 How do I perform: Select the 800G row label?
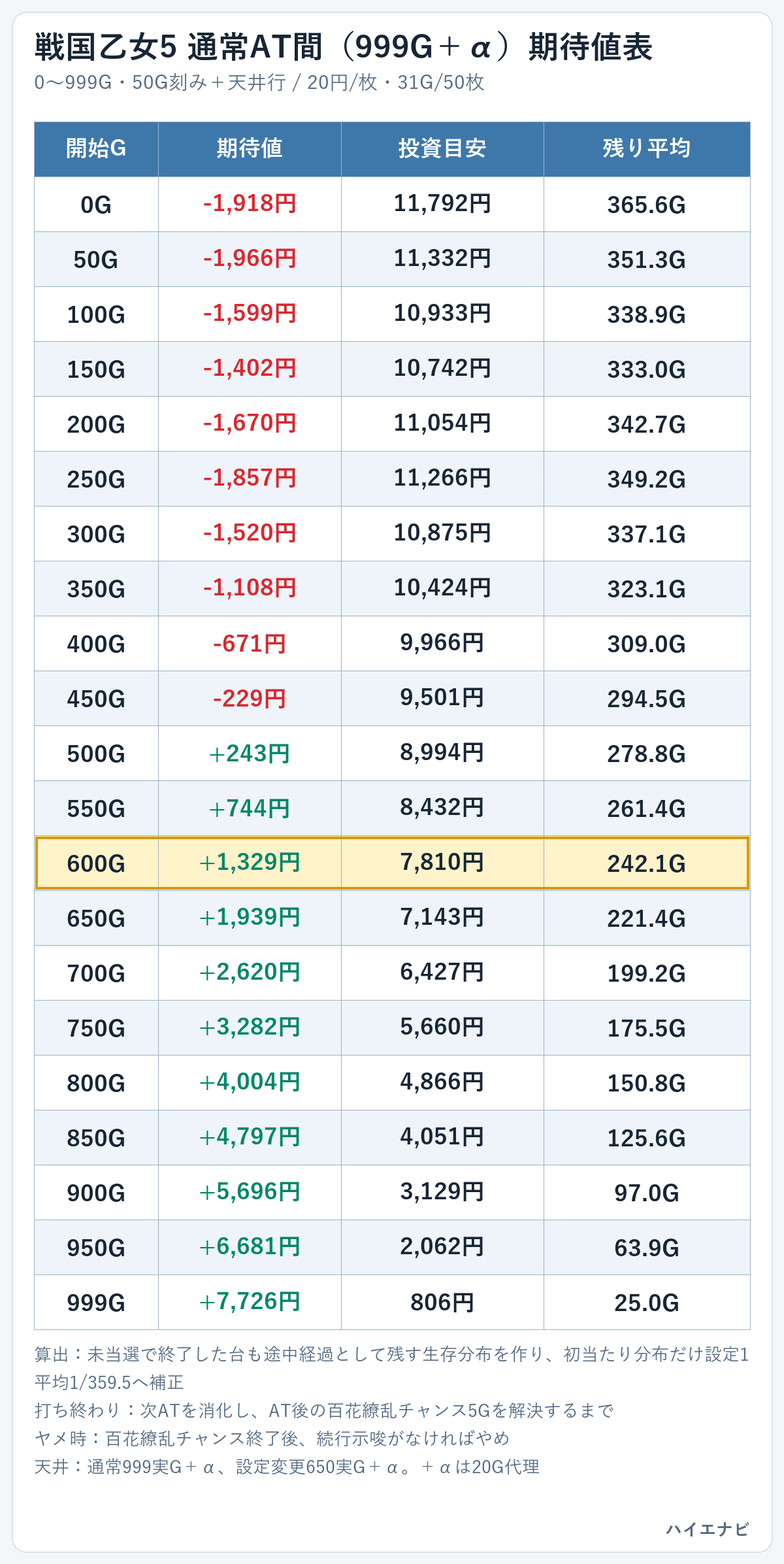(96, 1083)
